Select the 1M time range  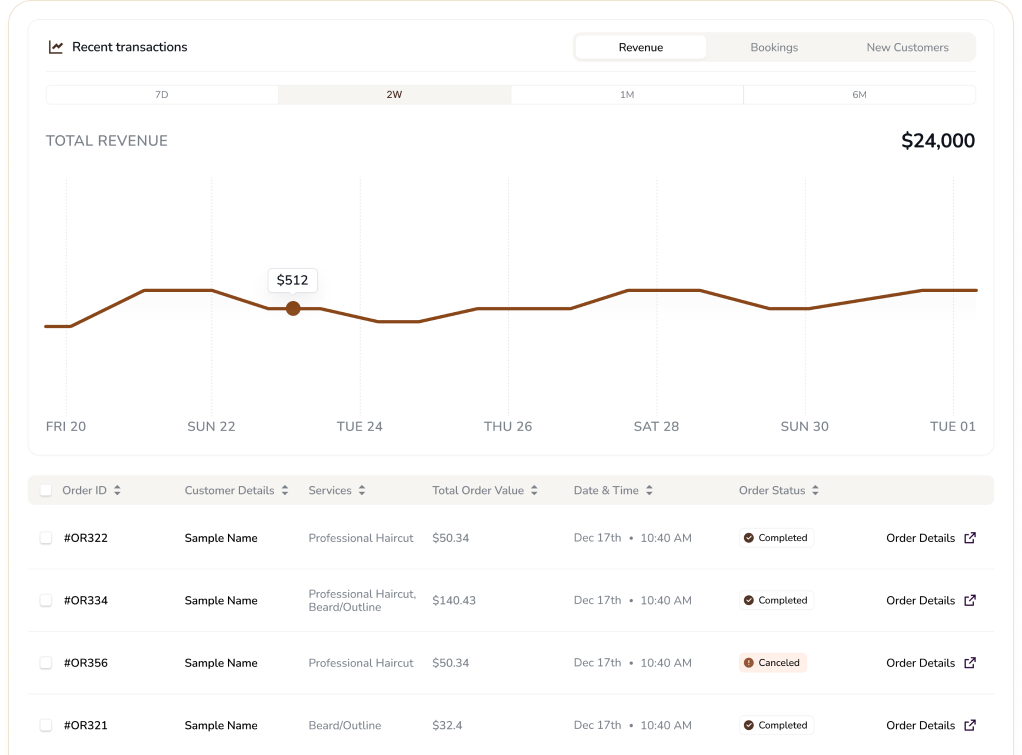pos(627,94)
